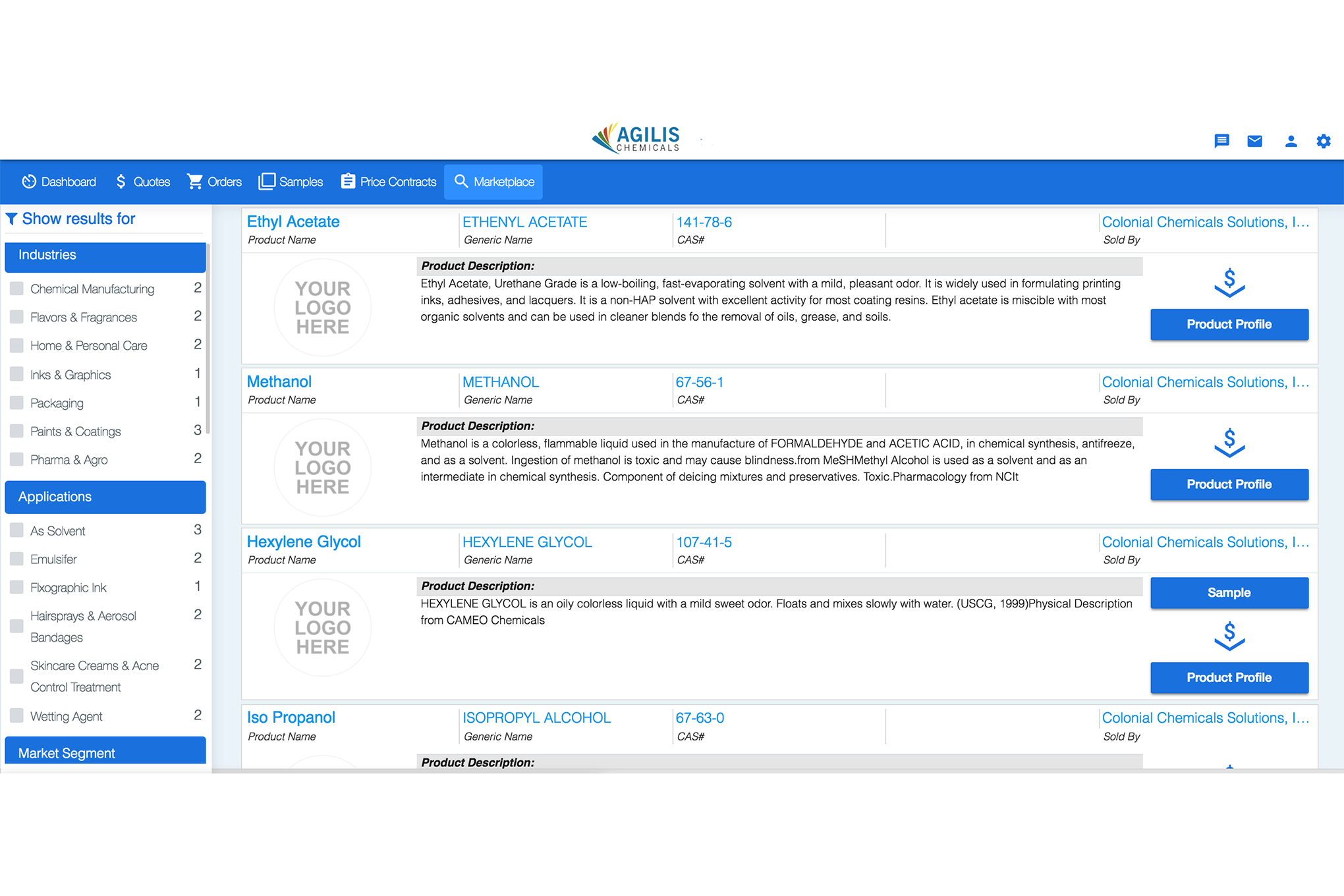Check the Chemical Manufacturing industry filter

16,288
